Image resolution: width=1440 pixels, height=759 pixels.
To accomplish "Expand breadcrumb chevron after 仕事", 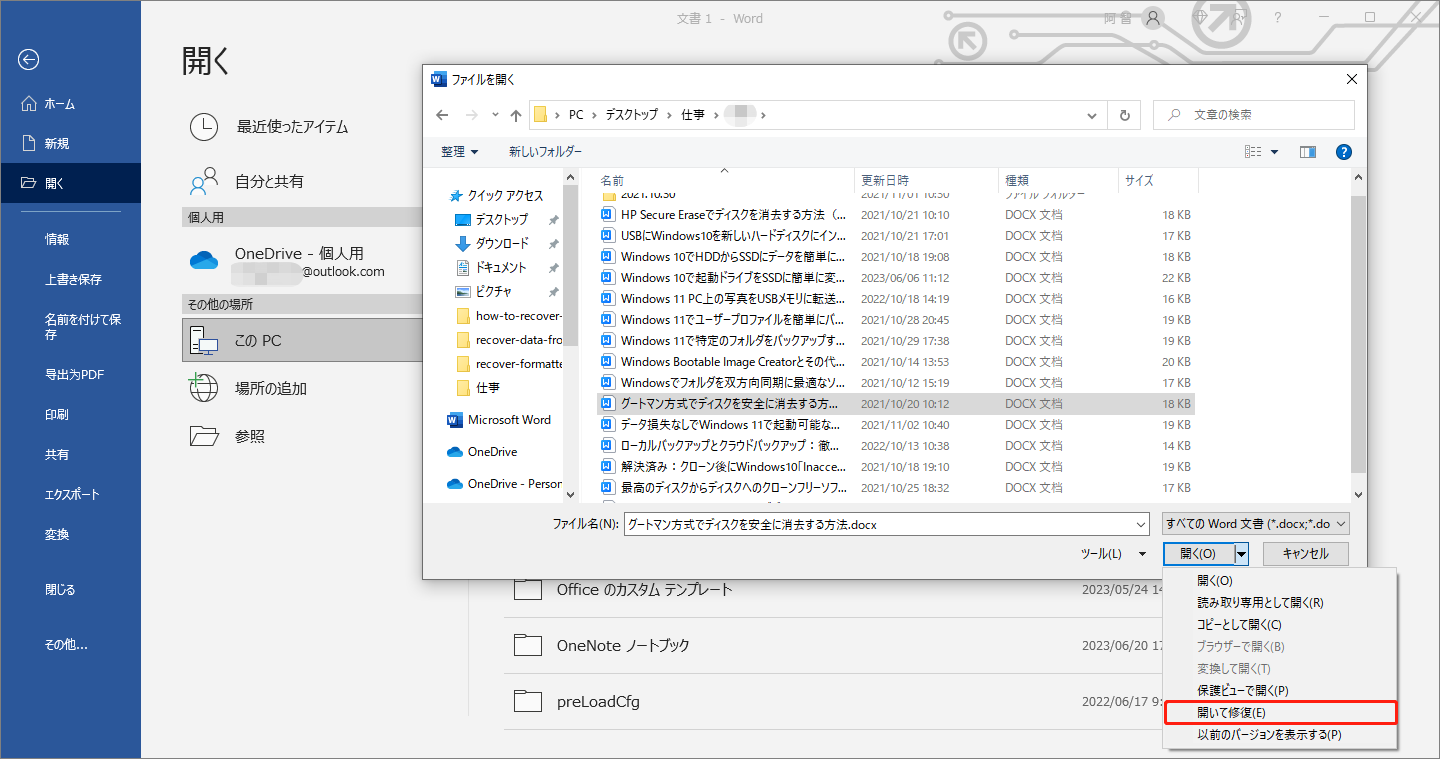I will 714,115.
